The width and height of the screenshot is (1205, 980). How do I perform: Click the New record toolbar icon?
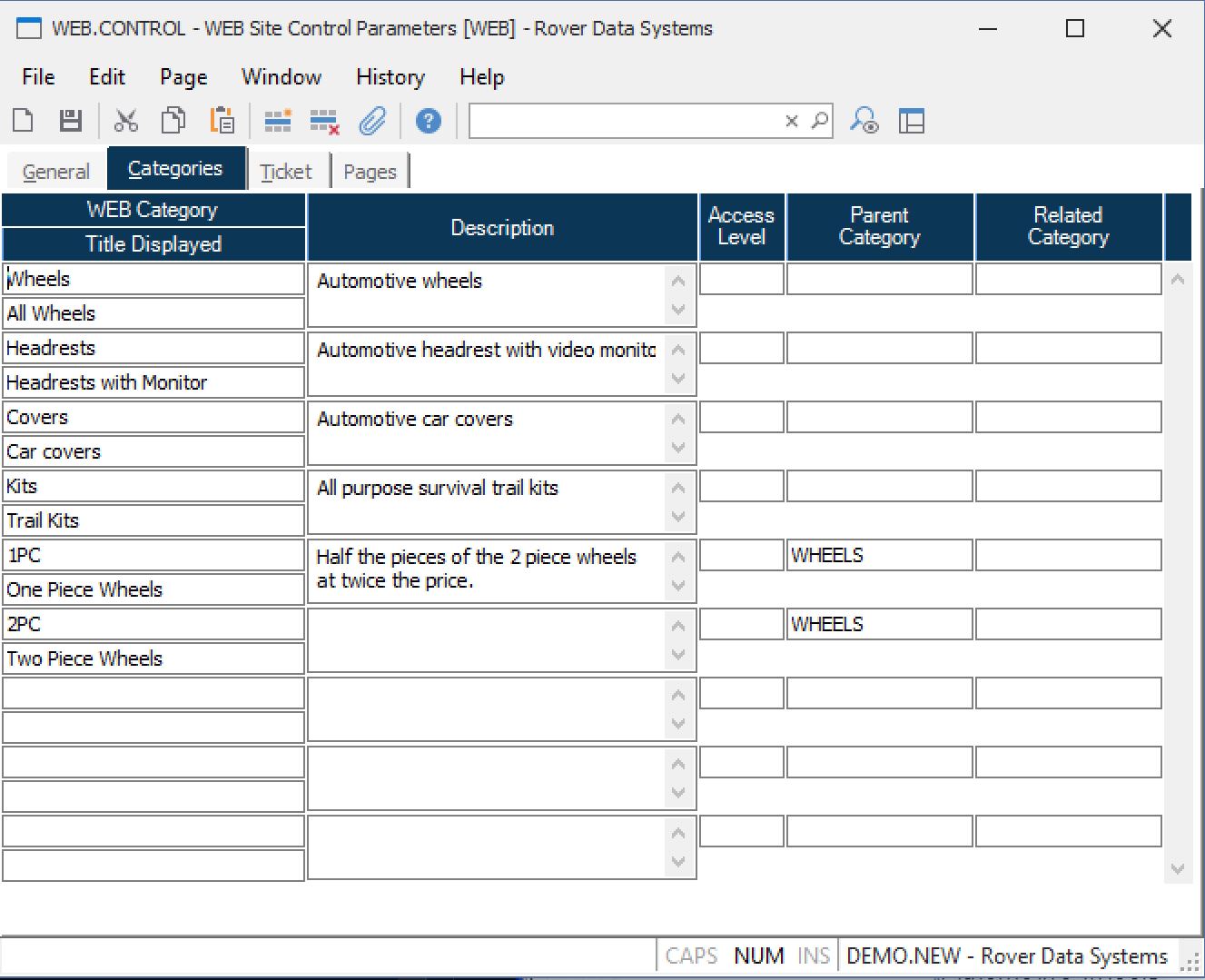pos(24,121)
